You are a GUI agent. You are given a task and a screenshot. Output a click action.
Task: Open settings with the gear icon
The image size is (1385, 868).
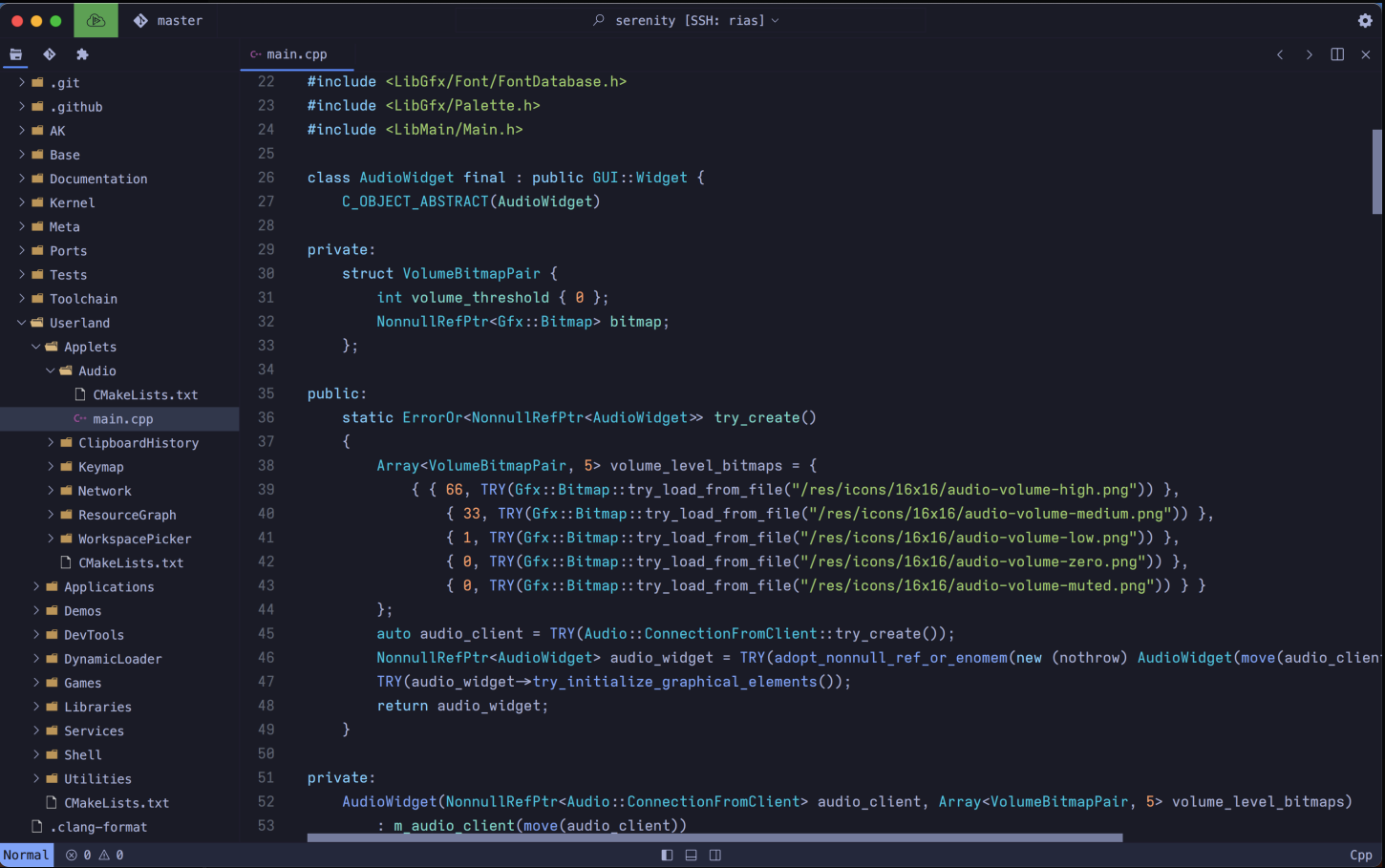(1365, 20)
